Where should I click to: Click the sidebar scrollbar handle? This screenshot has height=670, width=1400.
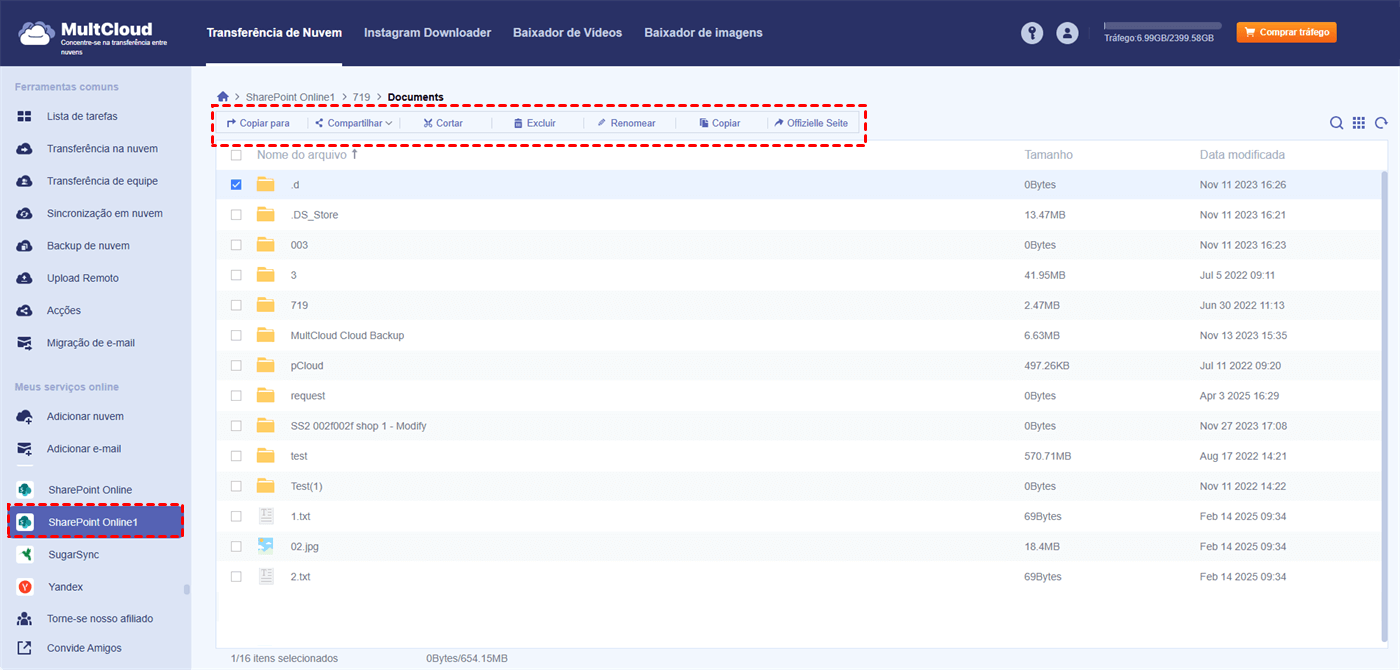click(x=187, y=590)
